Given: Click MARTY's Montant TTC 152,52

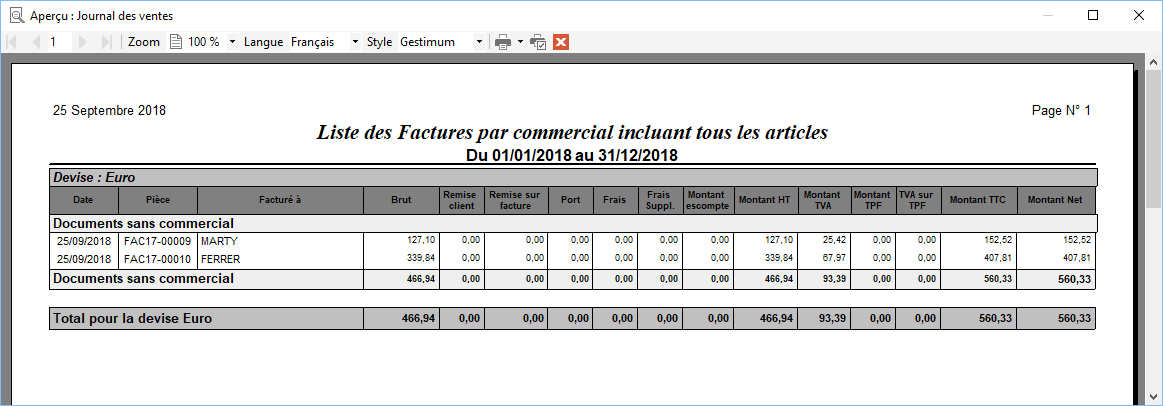Looking at the screenshot, I should (998, 240).
